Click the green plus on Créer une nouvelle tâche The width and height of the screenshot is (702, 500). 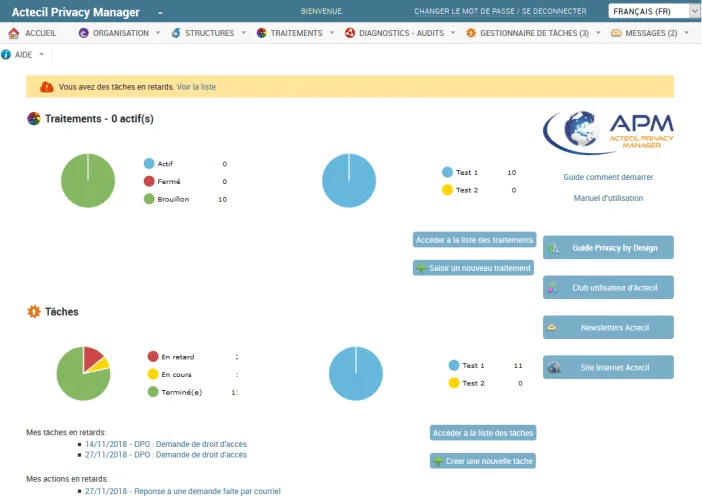438,461
